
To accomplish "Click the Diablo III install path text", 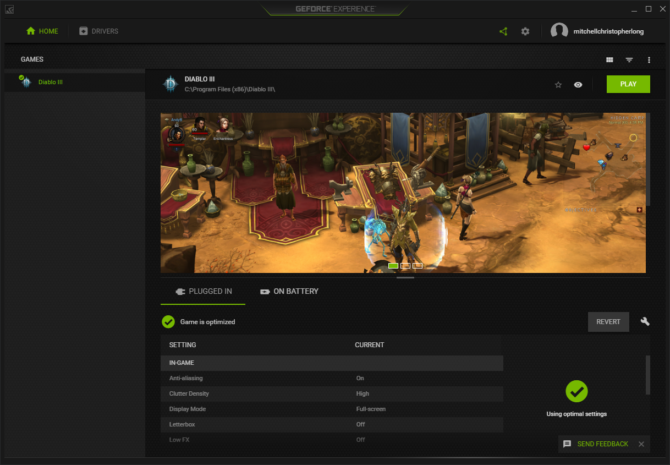I will point(230,89).
